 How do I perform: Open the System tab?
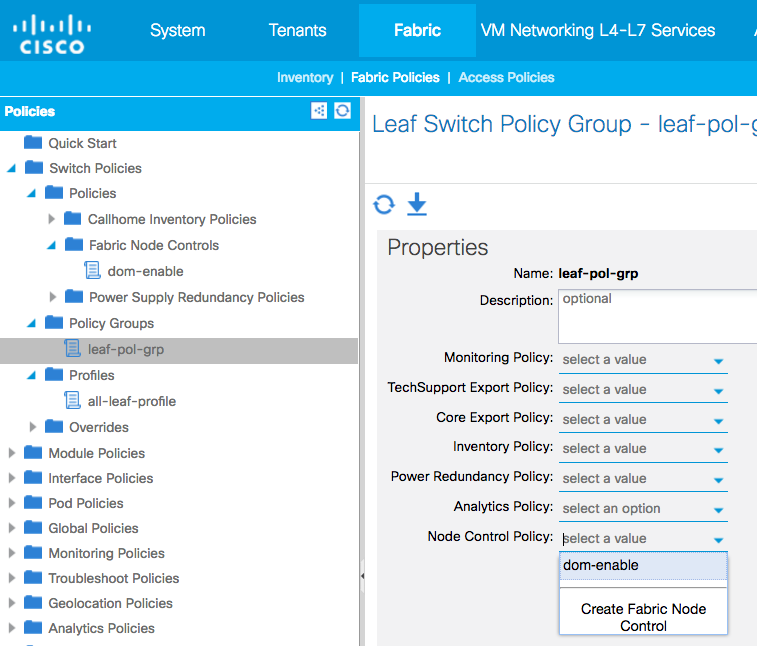(177, 30)
